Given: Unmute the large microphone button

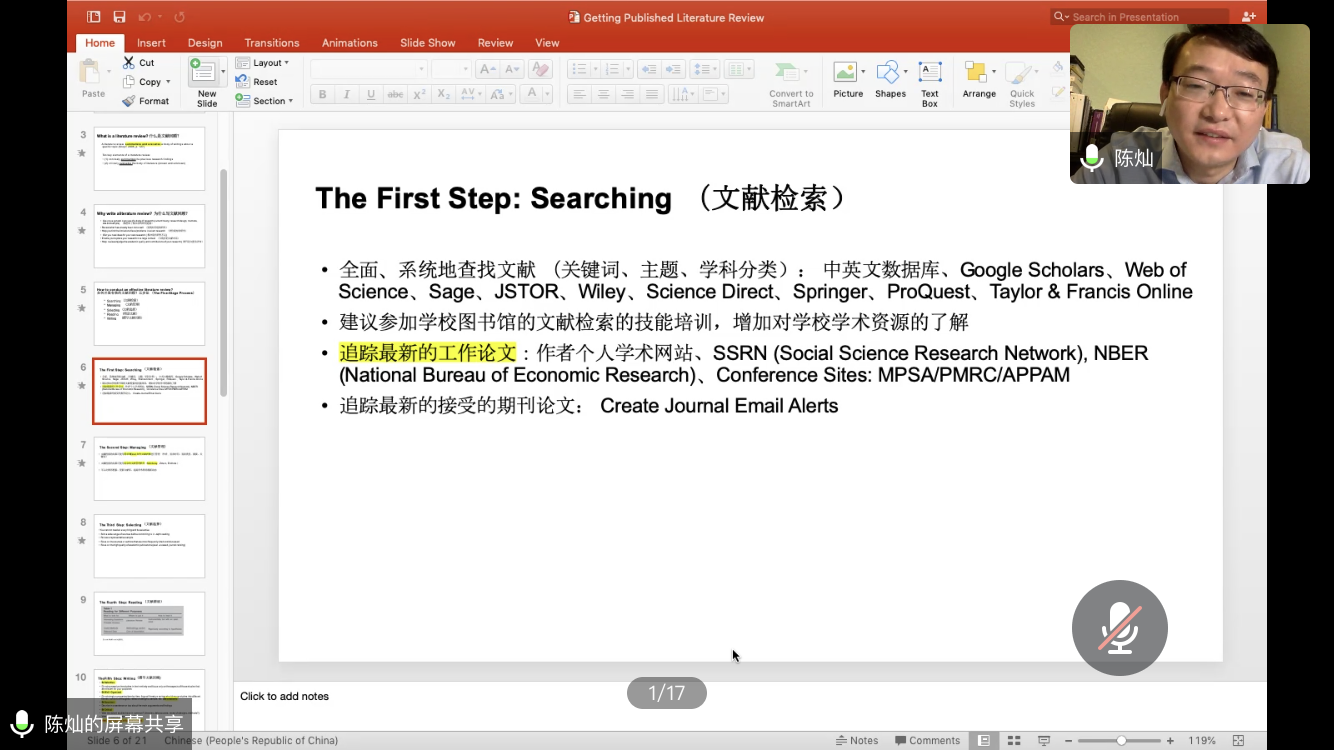Looking at the screenshot, I should pyautogui.click(x=1119, y=628).
